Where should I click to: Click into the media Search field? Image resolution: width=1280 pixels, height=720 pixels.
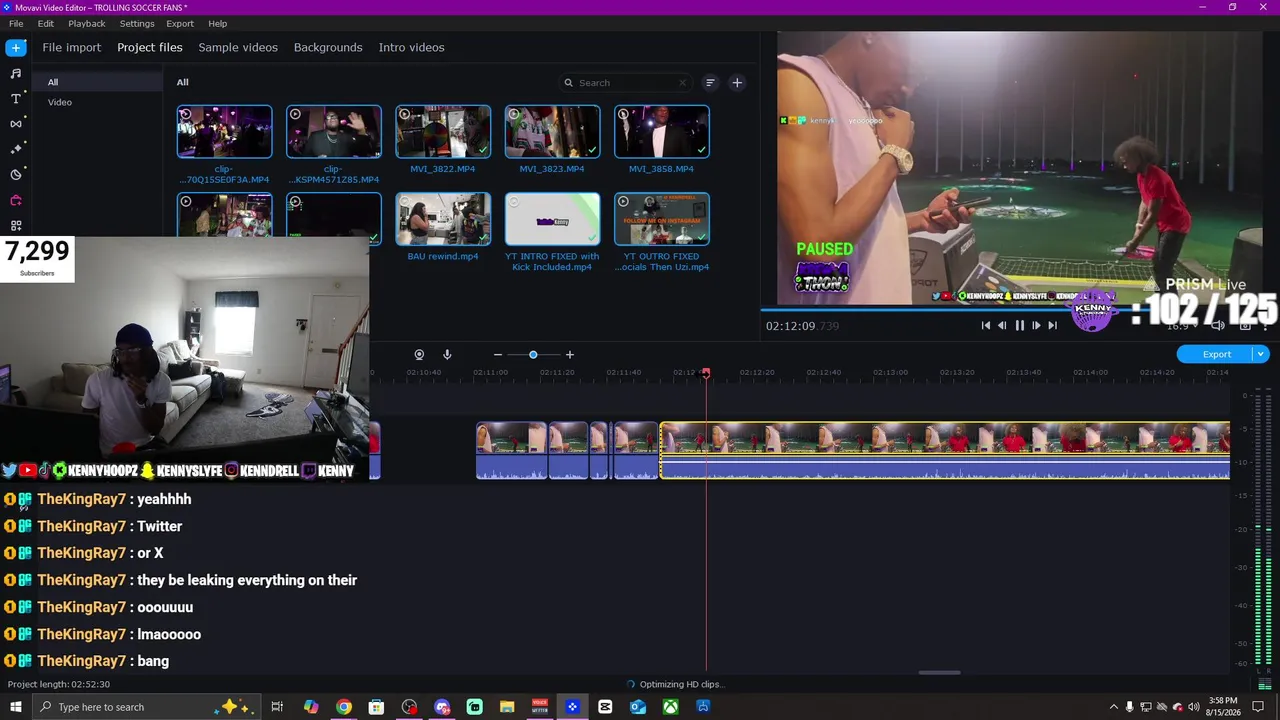tap(627, 83)
